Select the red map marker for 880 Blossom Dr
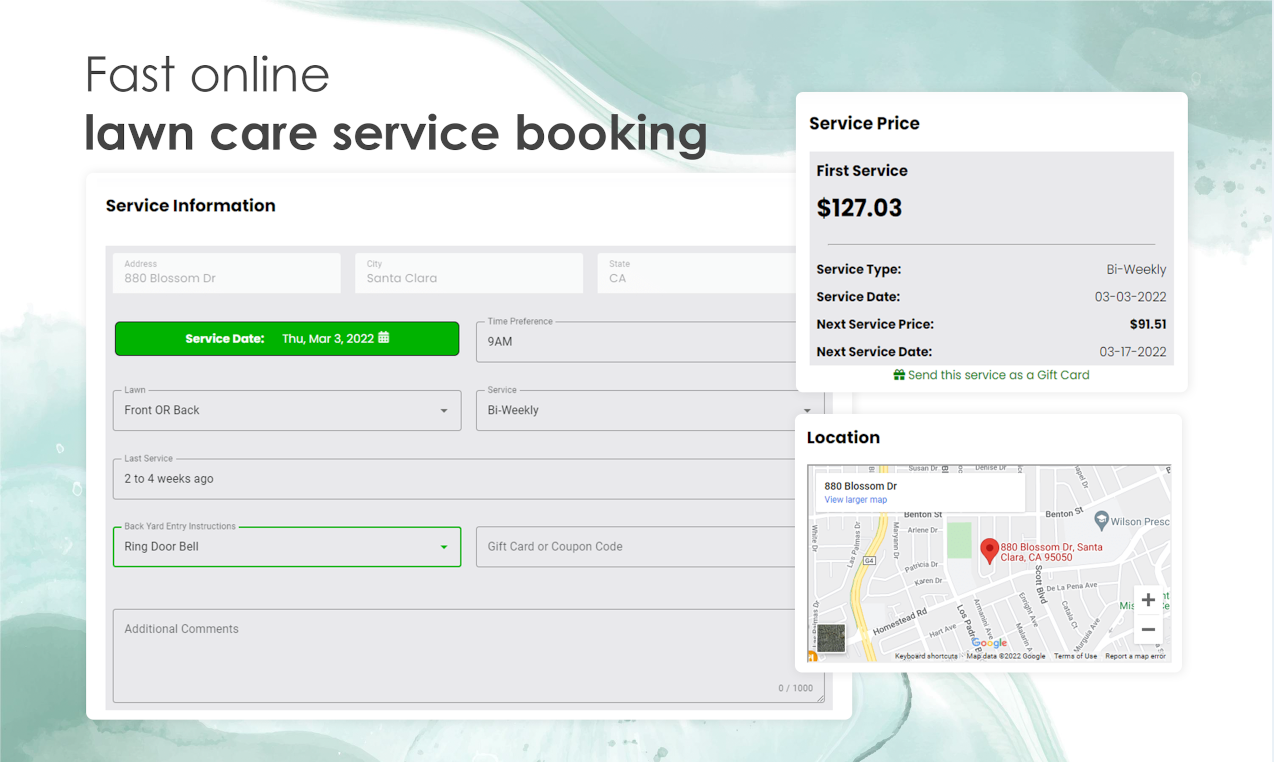Screen dimensions: 1274x762 pyautogui.click(x=990, y=550)
